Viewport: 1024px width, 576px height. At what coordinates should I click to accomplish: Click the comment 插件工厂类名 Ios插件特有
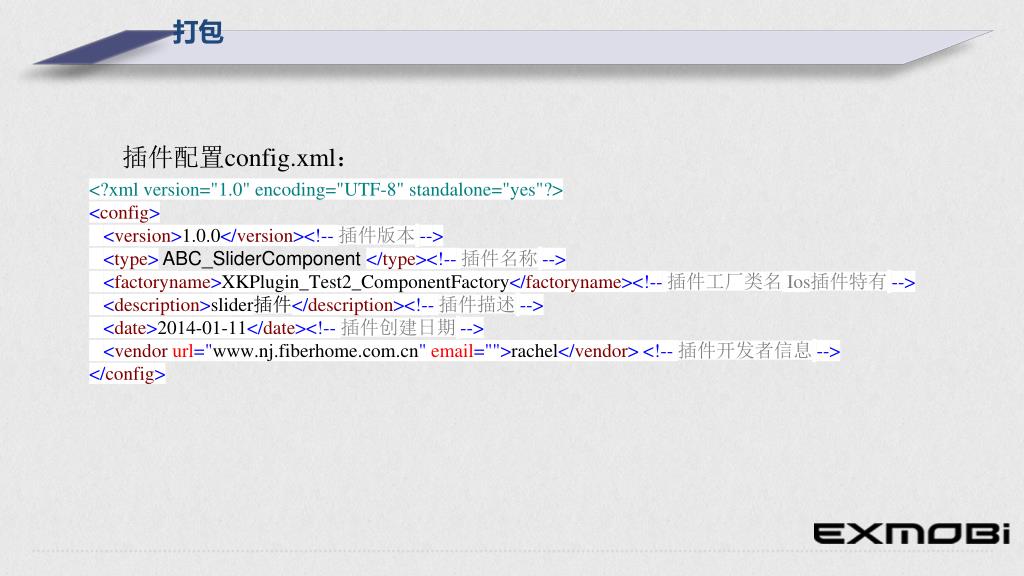point(776,282)
